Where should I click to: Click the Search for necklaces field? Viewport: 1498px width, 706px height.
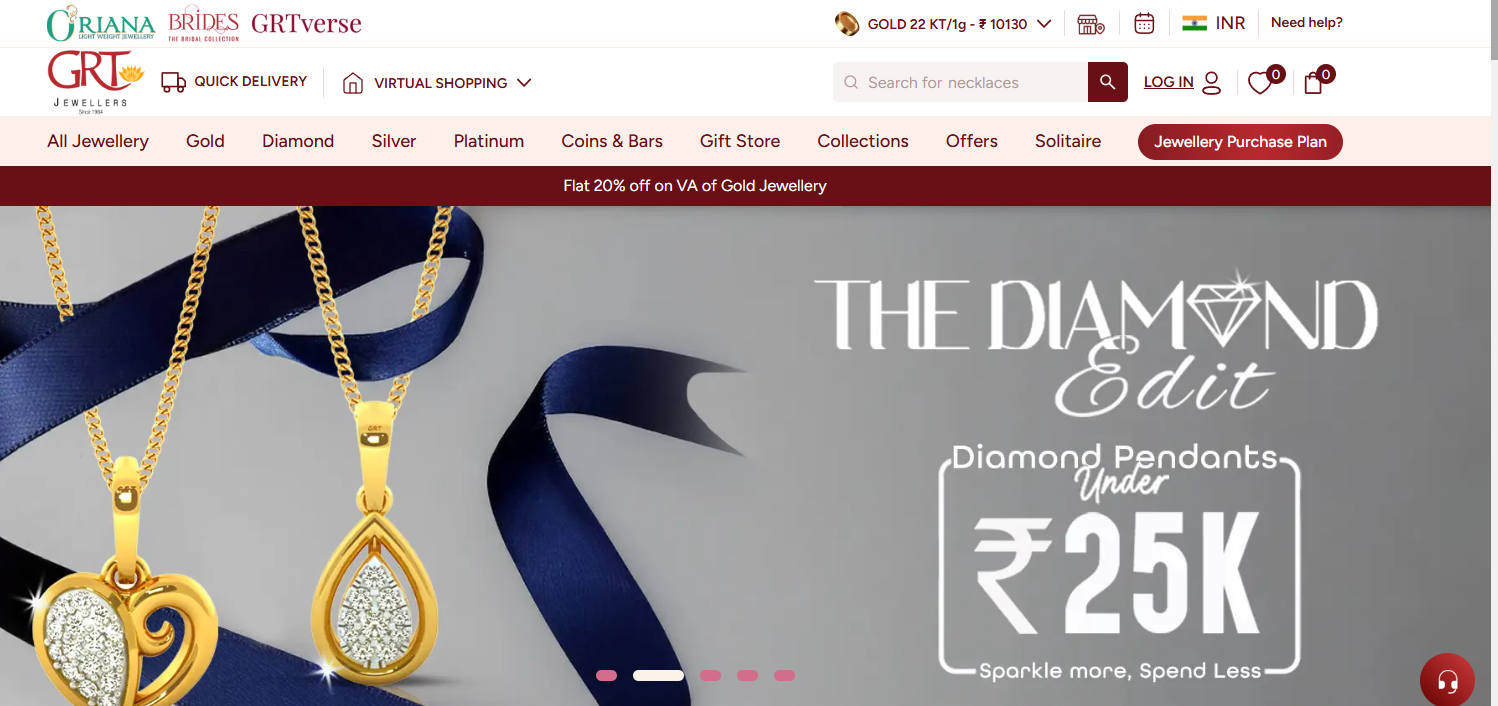coord(960,82)
